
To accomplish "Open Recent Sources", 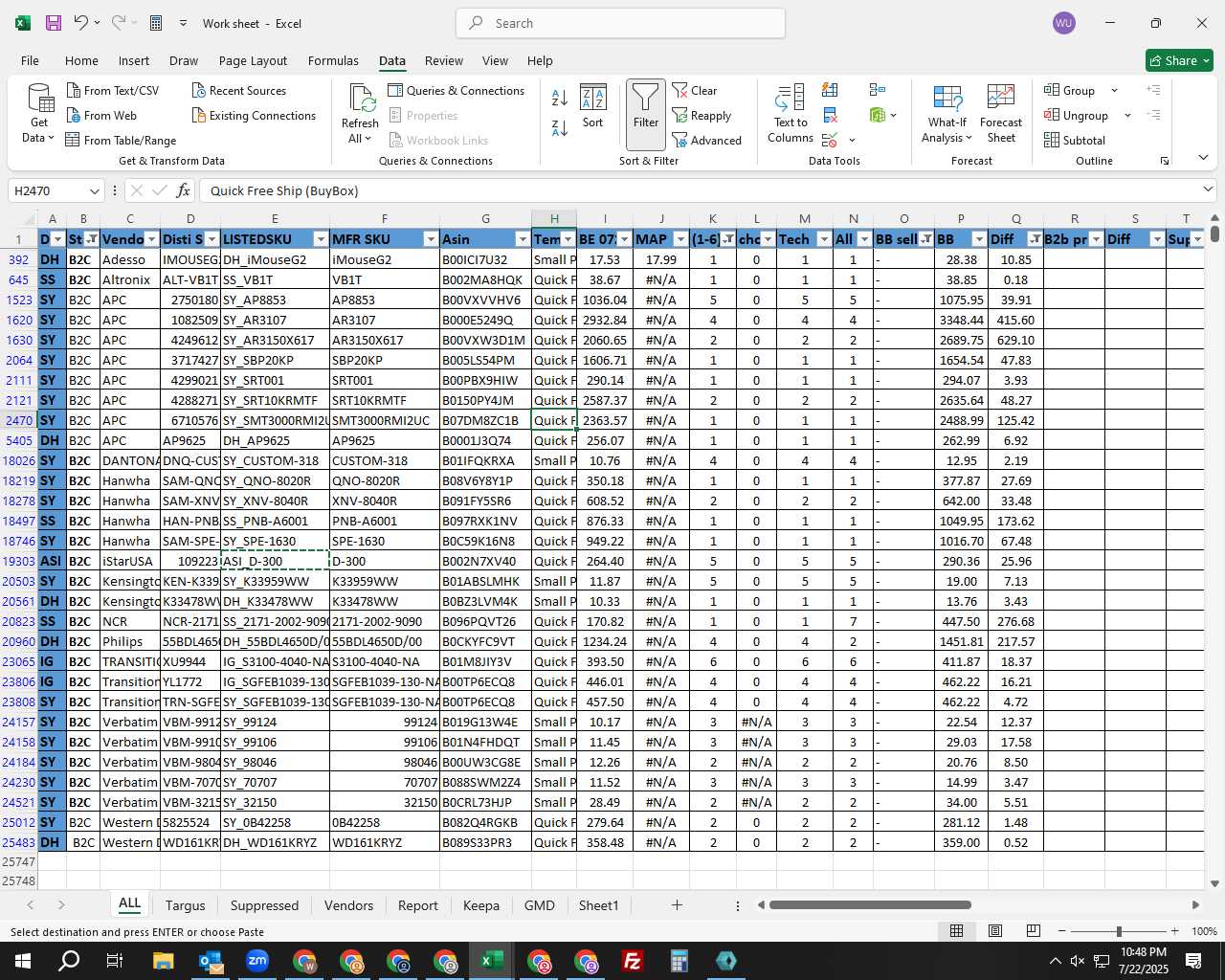I will pyautogui.click(x=239, y=90).
